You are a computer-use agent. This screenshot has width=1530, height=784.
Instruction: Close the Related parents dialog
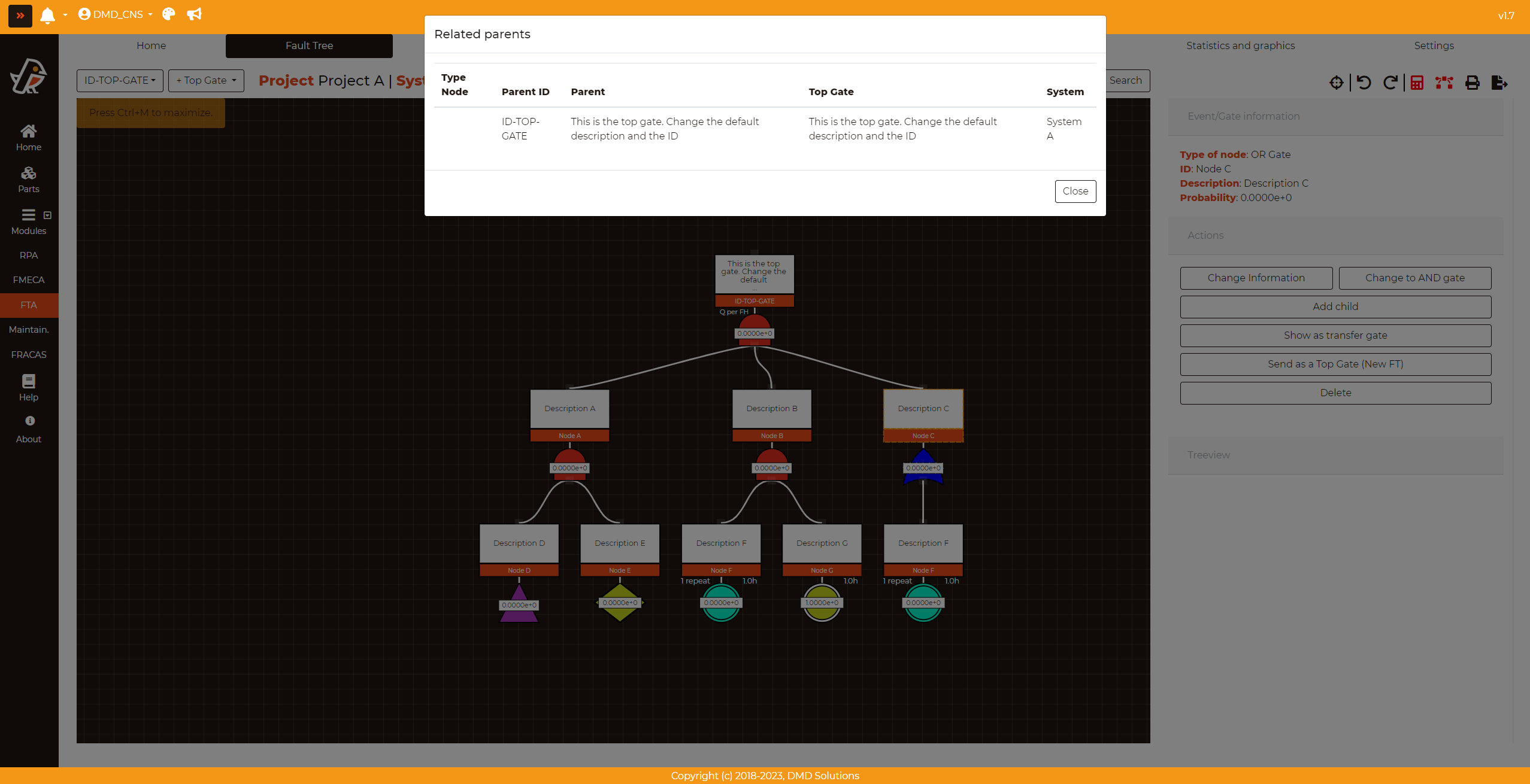[x=1075, y=191]
